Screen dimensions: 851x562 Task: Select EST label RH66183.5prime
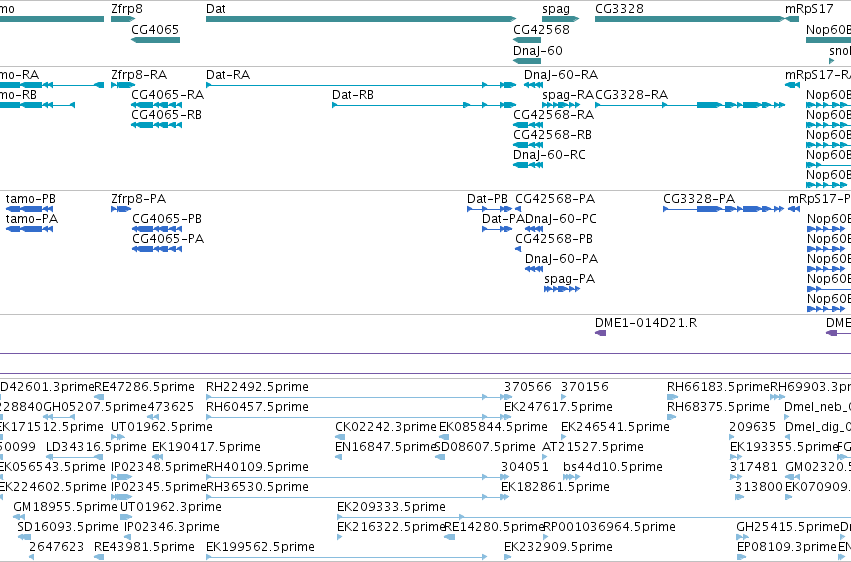[x=719, y=387]
